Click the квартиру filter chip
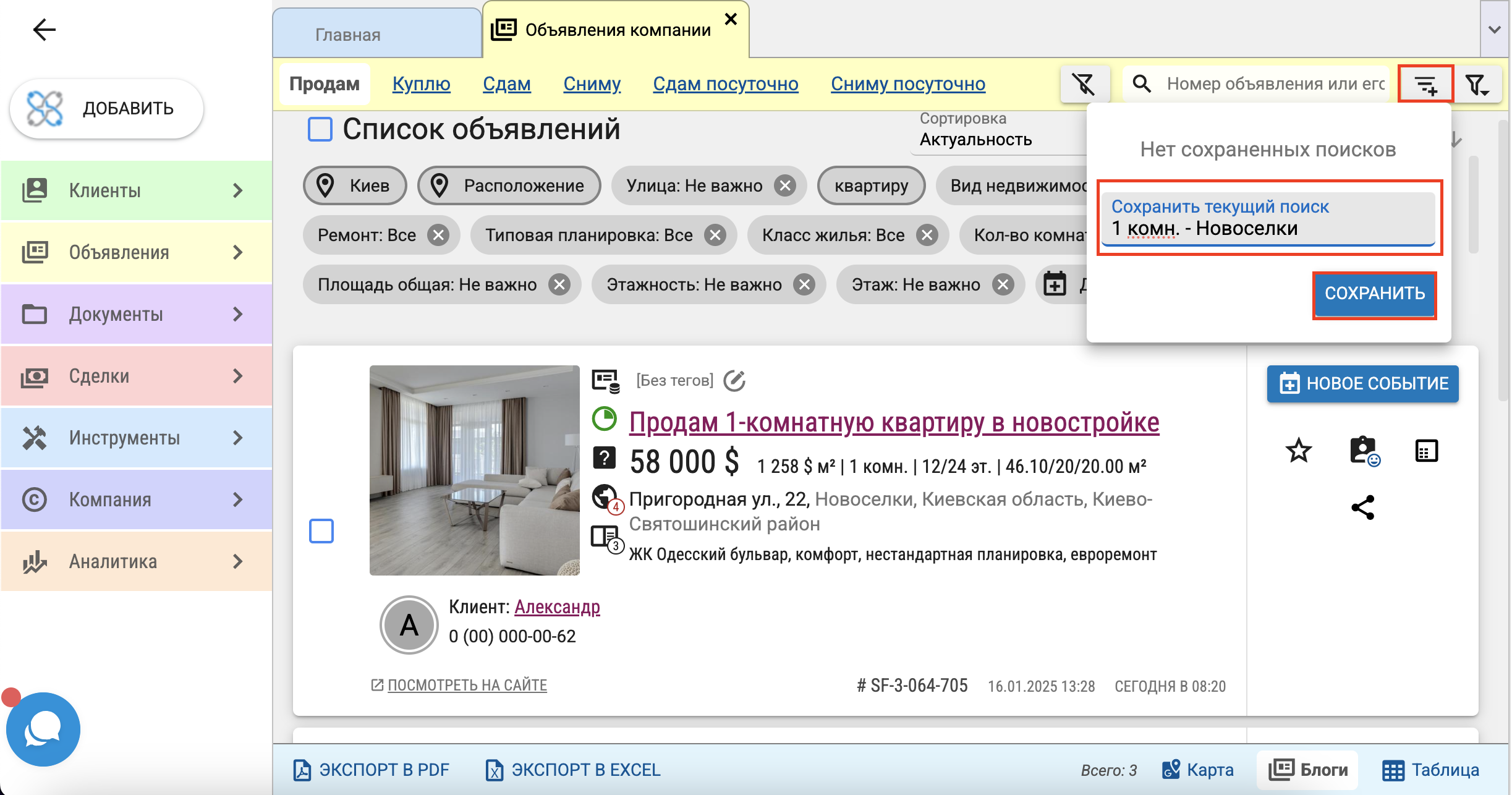Image resolution: width=1512 pixels, height=795 pixels. point(871,185)
